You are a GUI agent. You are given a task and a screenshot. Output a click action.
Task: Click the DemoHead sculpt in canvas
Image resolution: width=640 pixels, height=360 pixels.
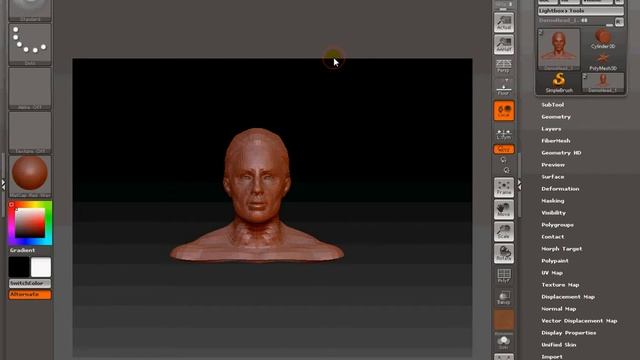256,195
